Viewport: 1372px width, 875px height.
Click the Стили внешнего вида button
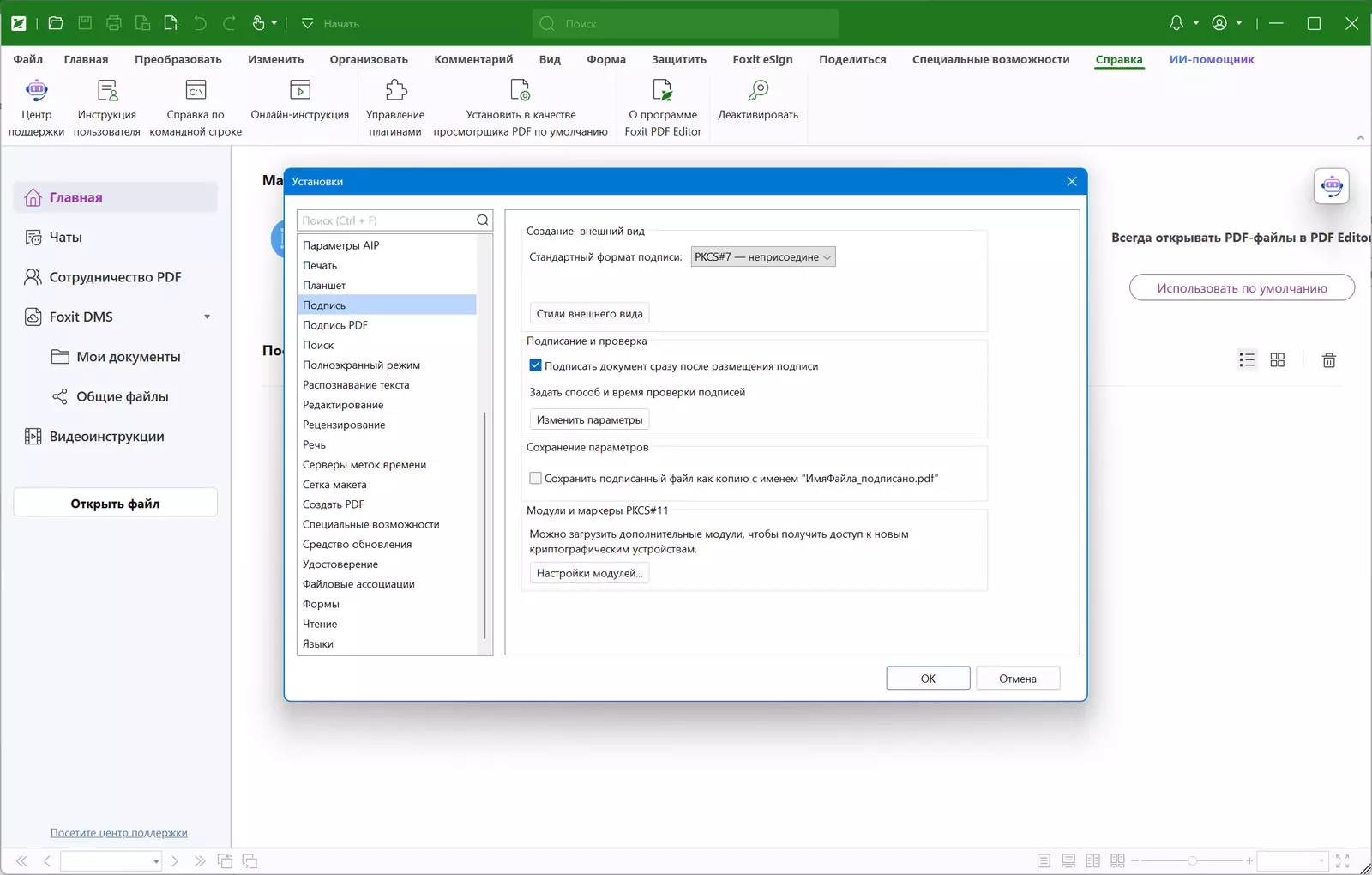click(589, 314)
